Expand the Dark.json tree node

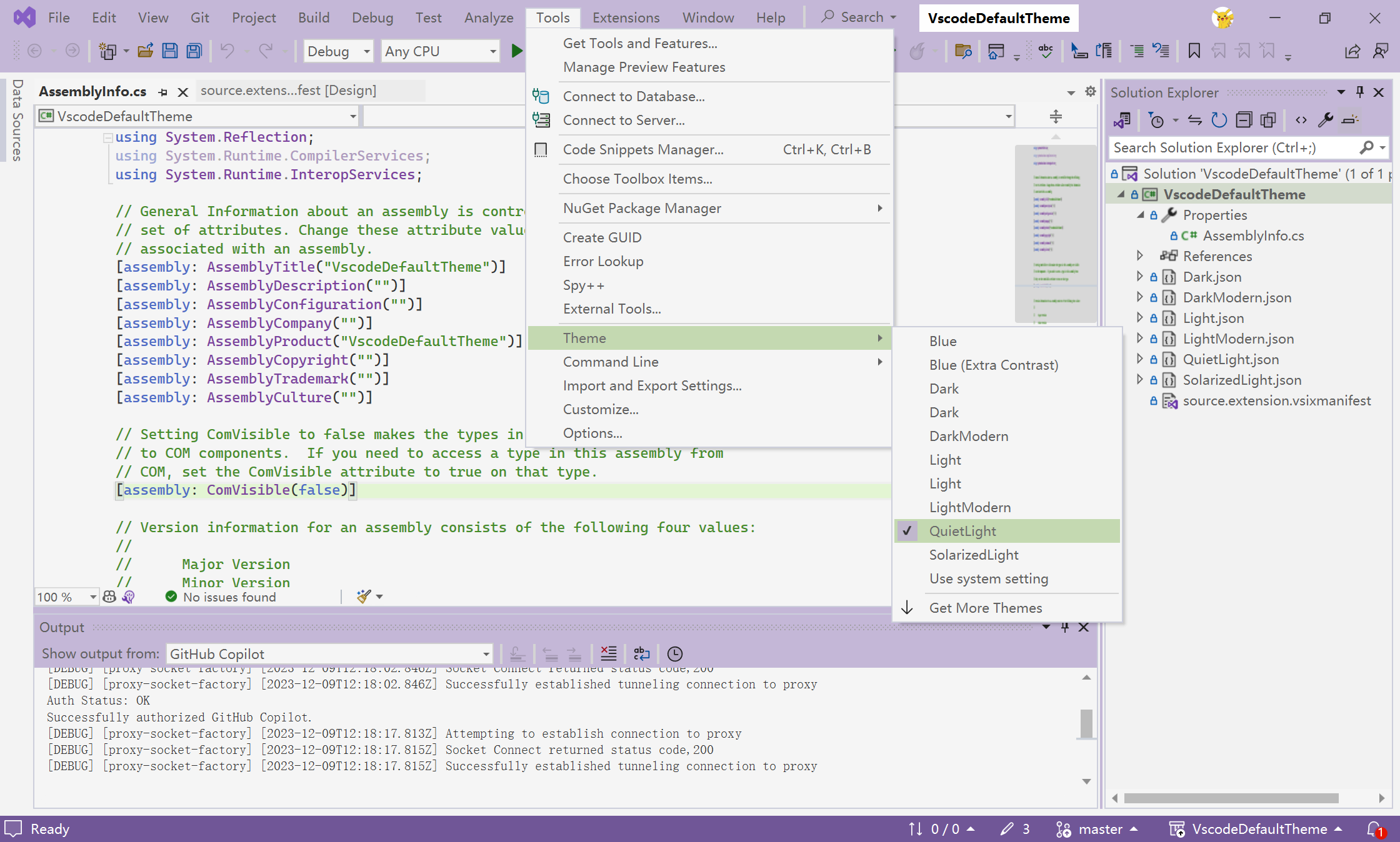(x=1139, y=277)
